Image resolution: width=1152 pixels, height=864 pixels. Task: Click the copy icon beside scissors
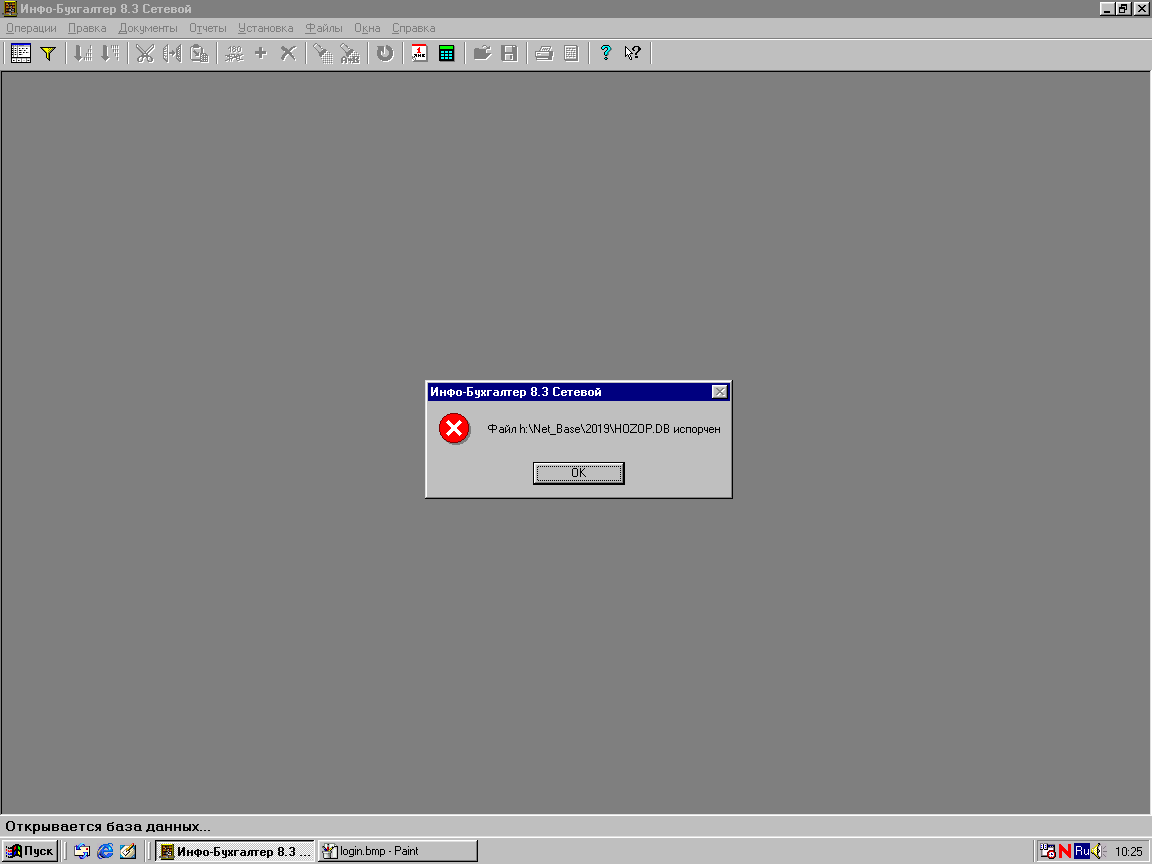pos(172,53)
